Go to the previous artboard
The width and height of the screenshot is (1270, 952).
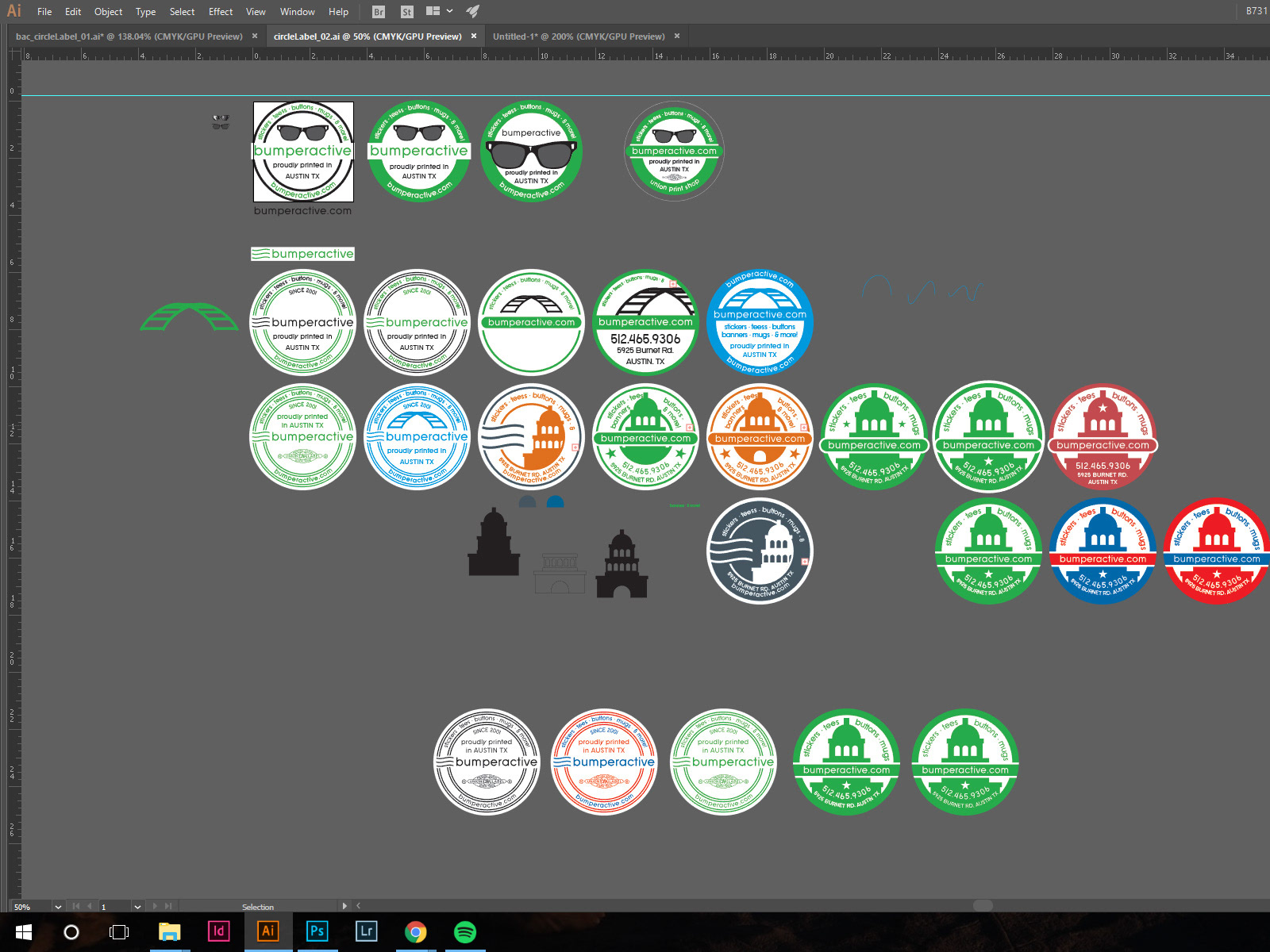point(90,906)
